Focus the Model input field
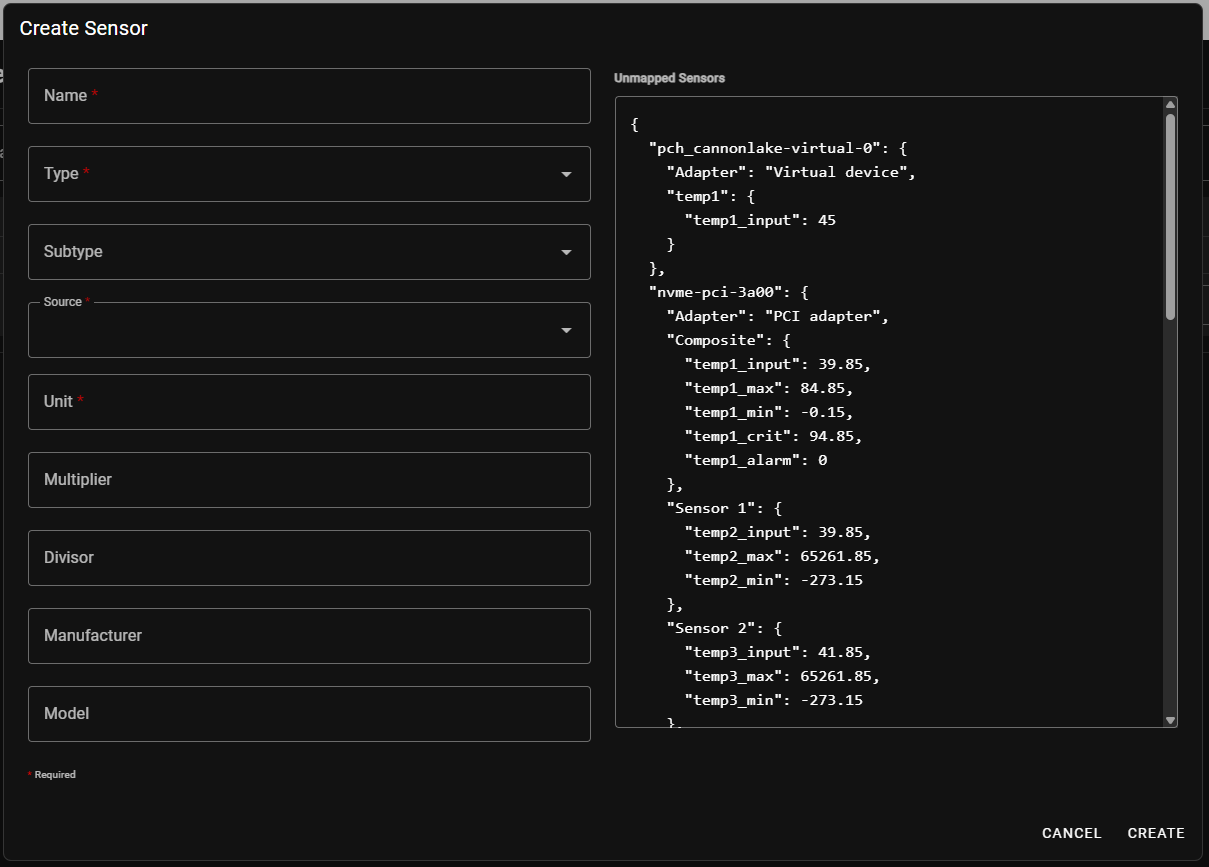Viewport: 1209px width, 867px height. click(x=300, y=714)
